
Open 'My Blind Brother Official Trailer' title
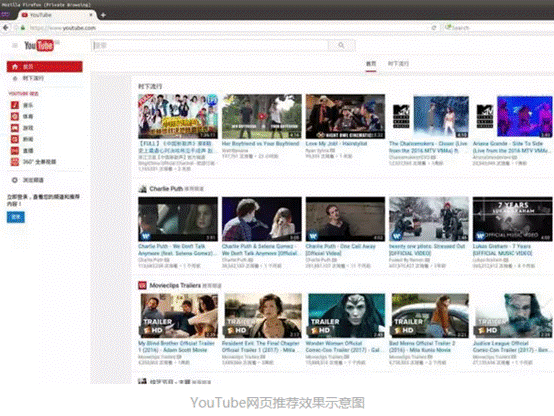coord(176,347)
